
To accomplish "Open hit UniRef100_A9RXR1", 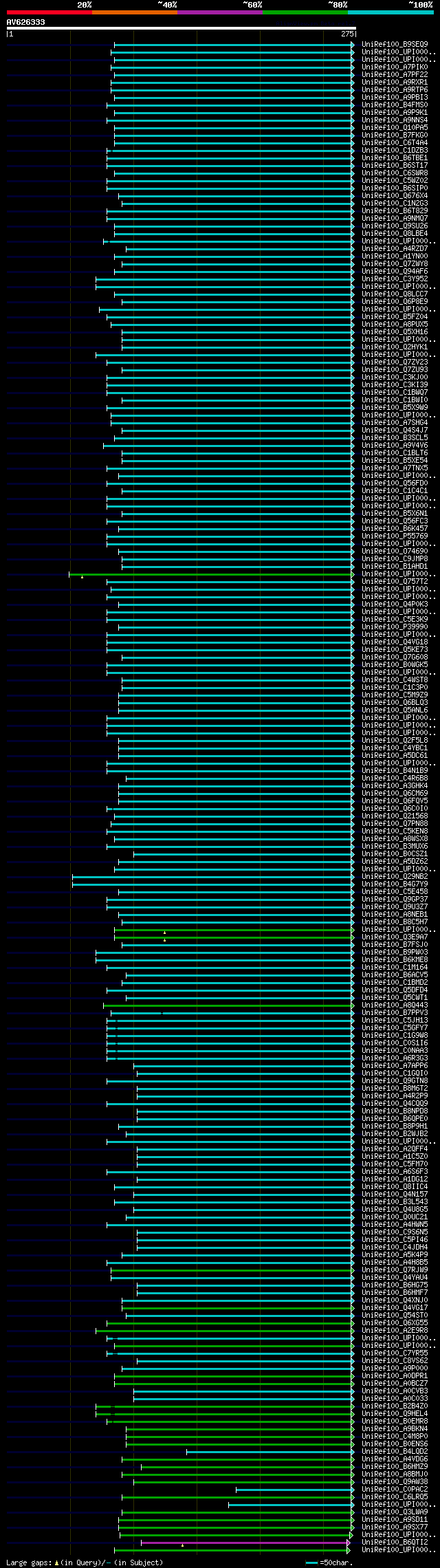I will pyautogui.click(x=395, y=82).
